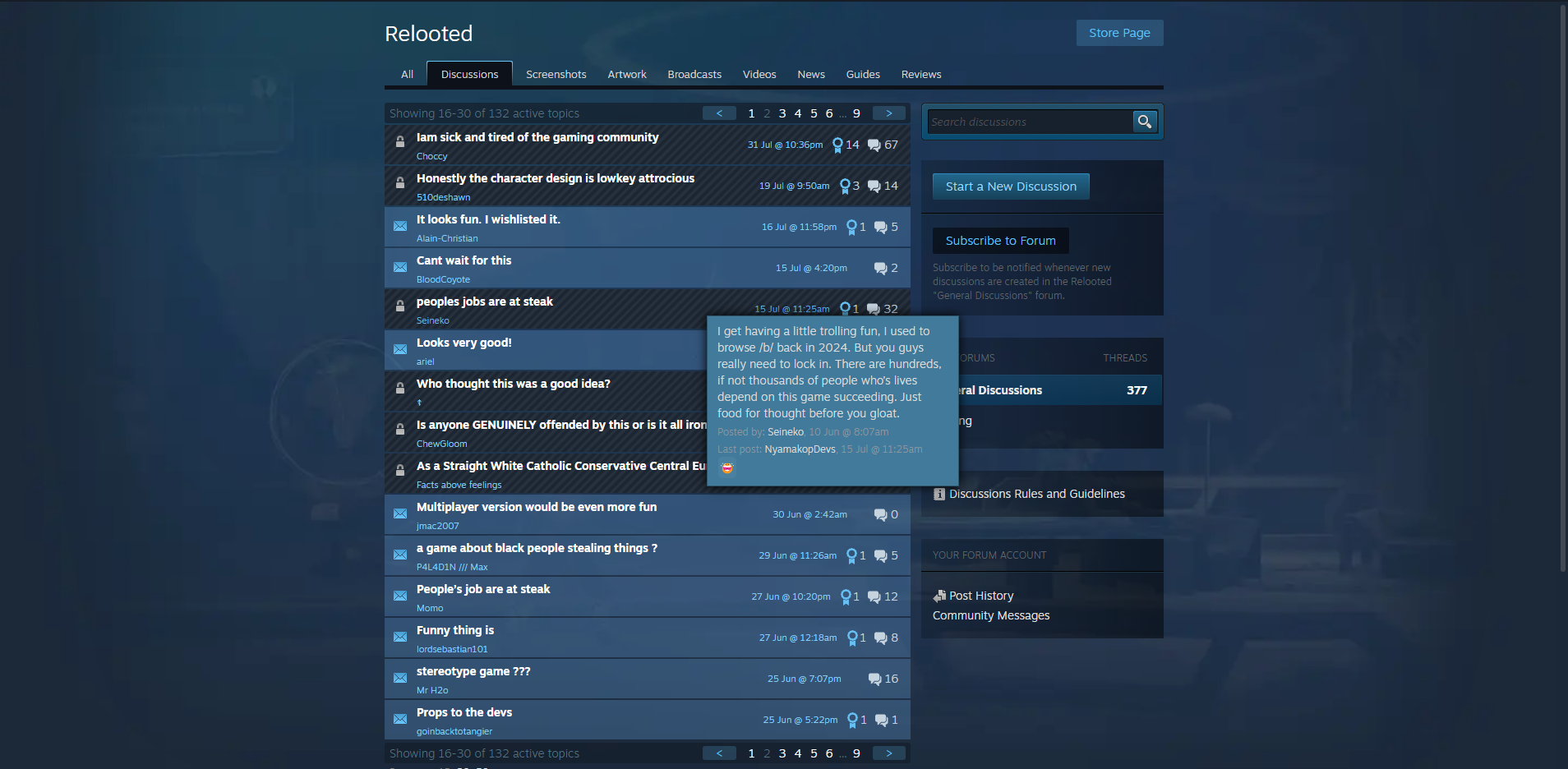
Task: Switch to the Videos tab
Action: (759, 74)
